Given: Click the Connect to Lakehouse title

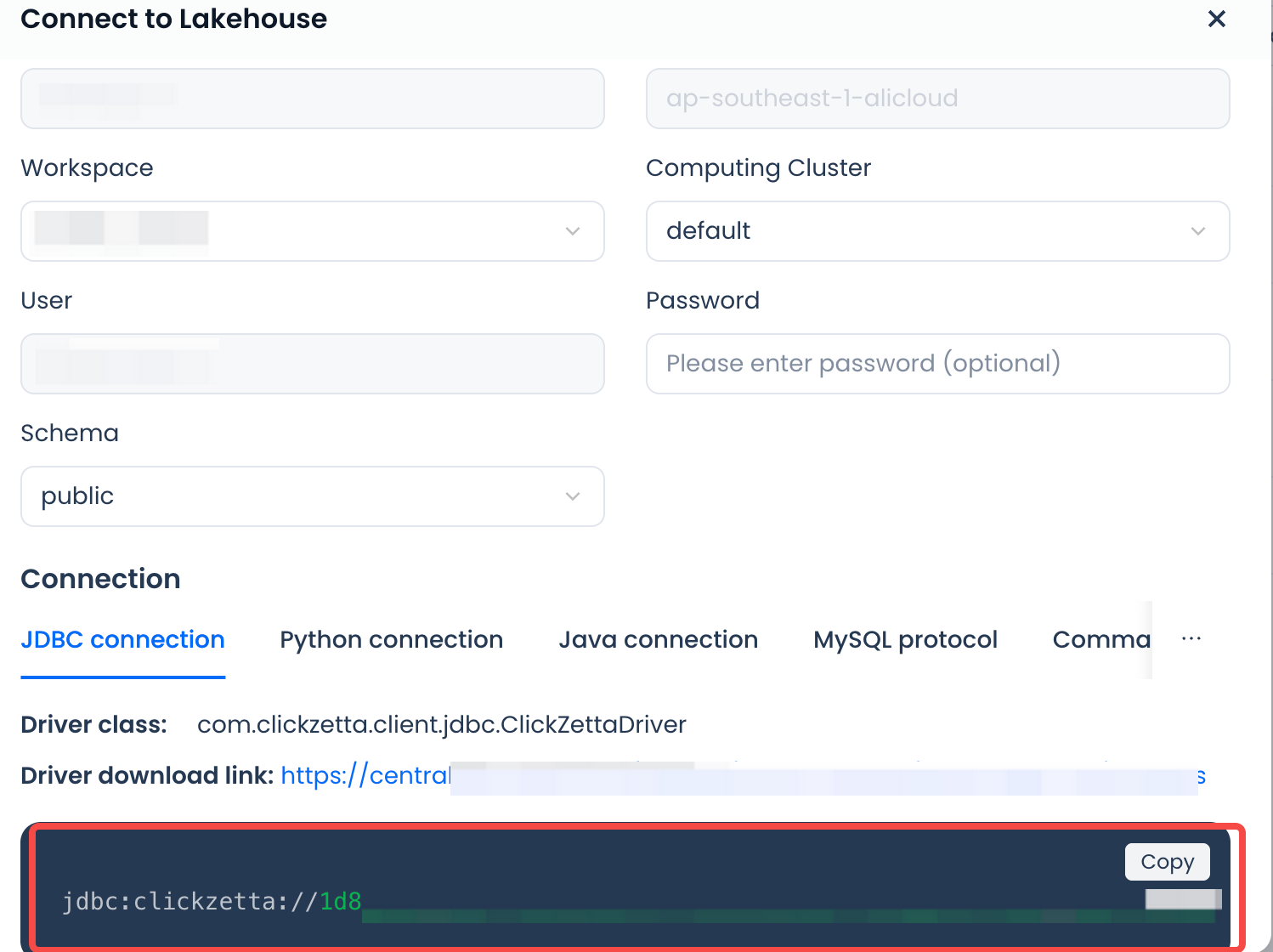Looking at the screenshot, I should click(x=173, y=19).
